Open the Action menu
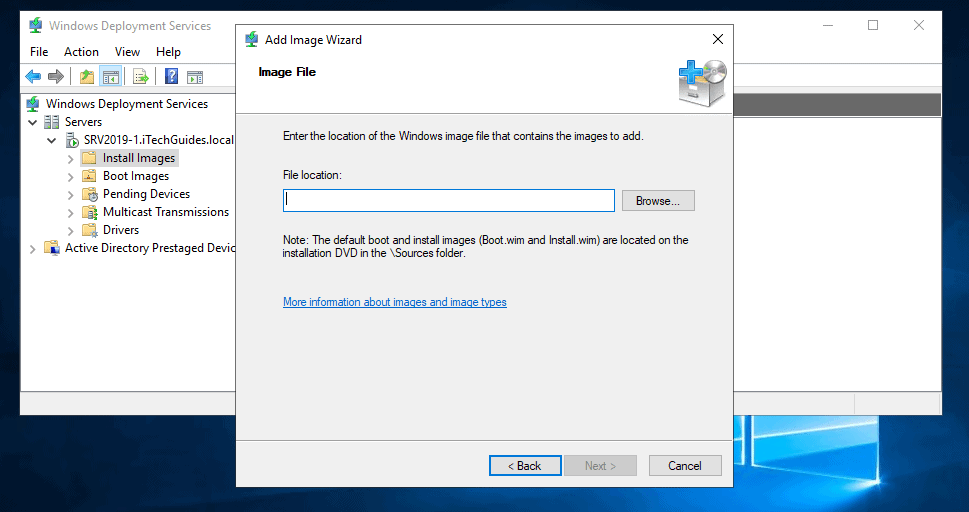969x512 pixels. pos(81,52)
